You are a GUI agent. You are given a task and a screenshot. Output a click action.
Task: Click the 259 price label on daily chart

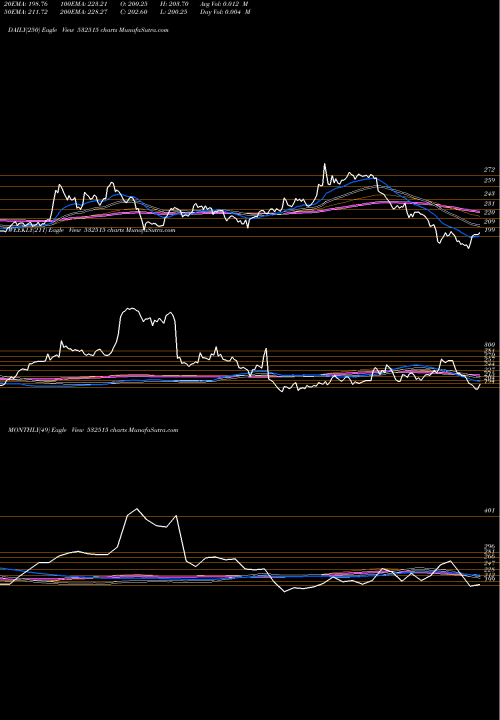pyautogui.click(x=489, y=180)
